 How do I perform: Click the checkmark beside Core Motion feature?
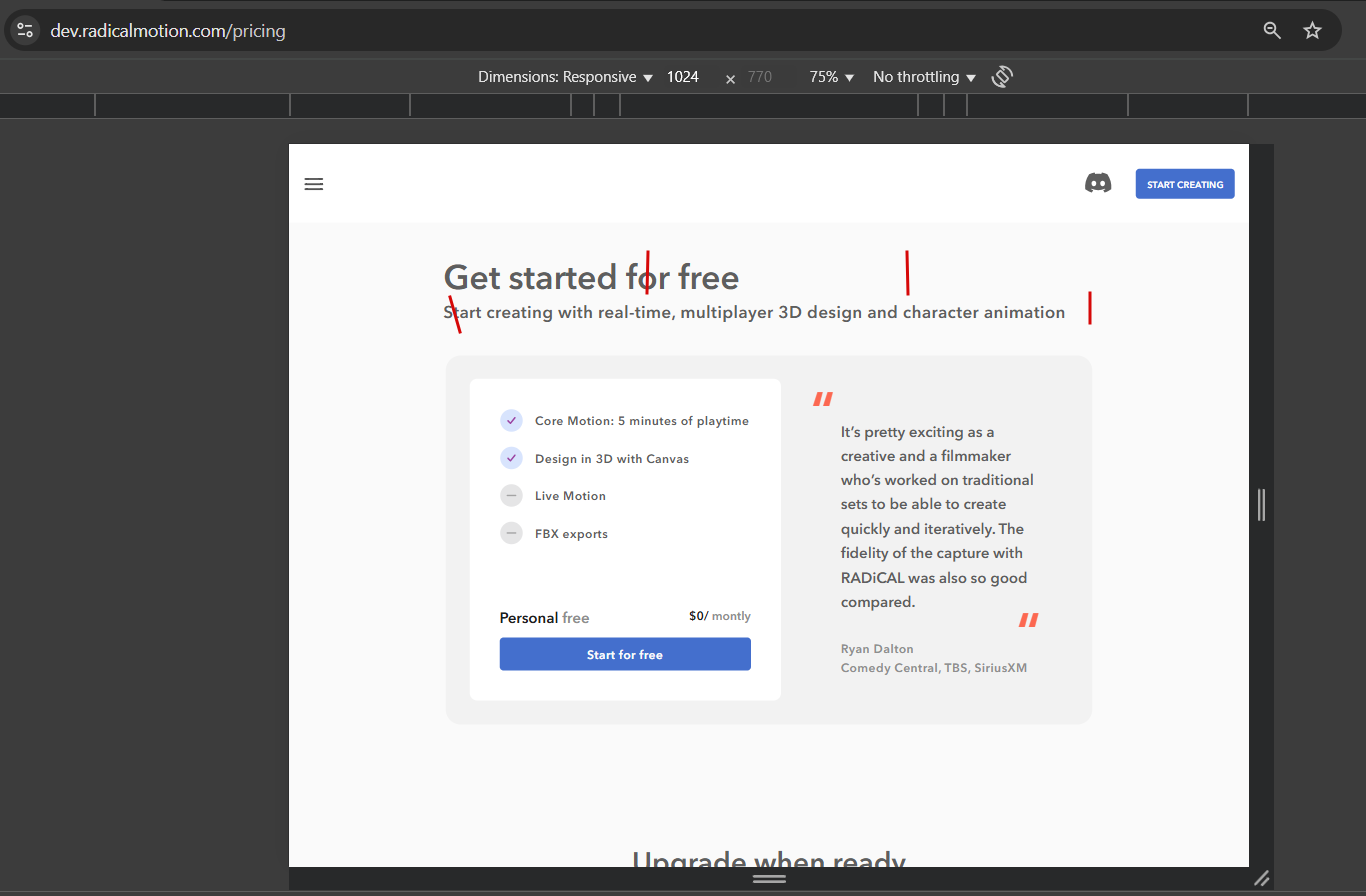coord(511,421)
